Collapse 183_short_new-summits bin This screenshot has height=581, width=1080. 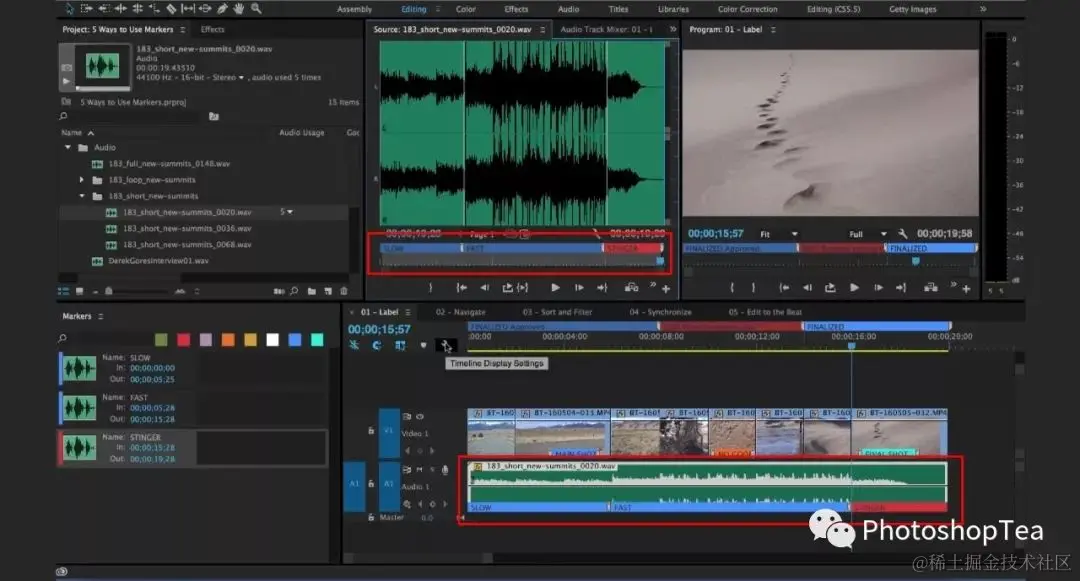81,196
